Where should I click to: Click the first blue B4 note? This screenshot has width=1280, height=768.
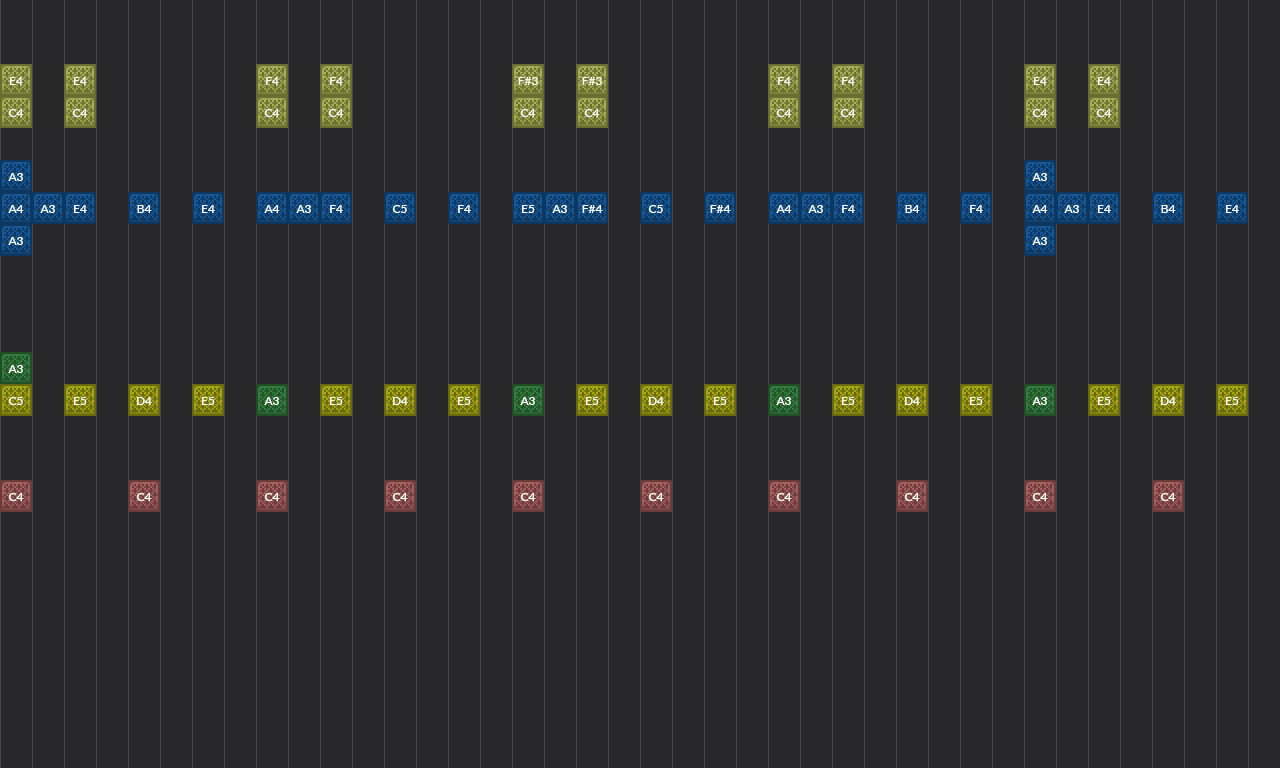pyautogui.click(x=144, y=208)
